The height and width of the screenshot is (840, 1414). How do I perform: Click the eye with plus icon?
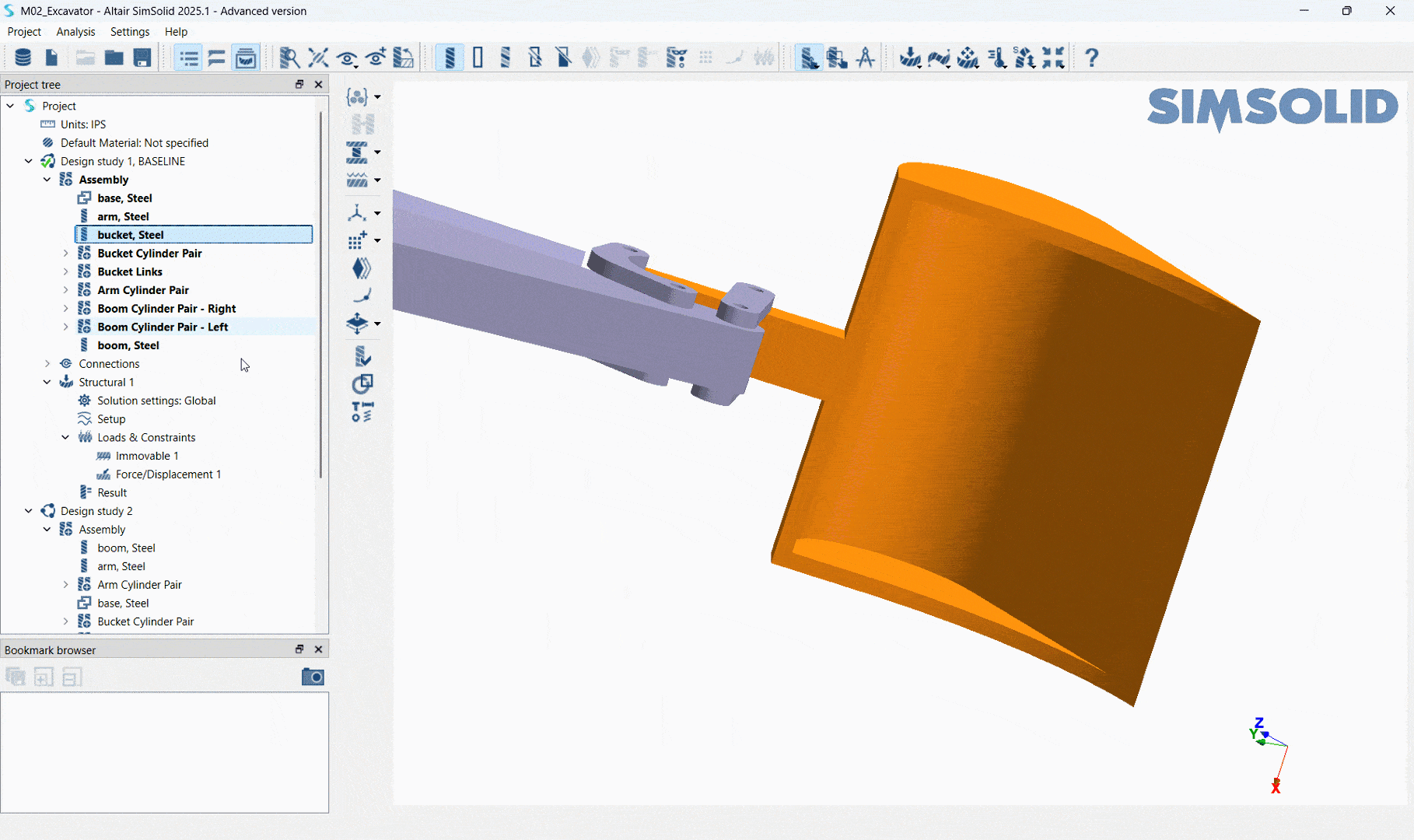coord(376,58)
